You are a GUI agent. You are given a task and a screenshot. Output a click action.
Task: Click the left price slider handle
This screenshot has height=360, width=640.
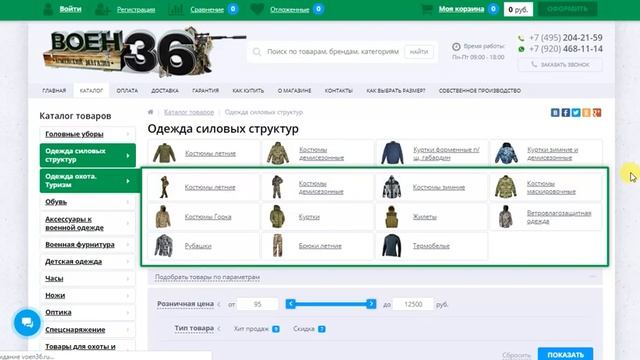(x=291, y=304)
